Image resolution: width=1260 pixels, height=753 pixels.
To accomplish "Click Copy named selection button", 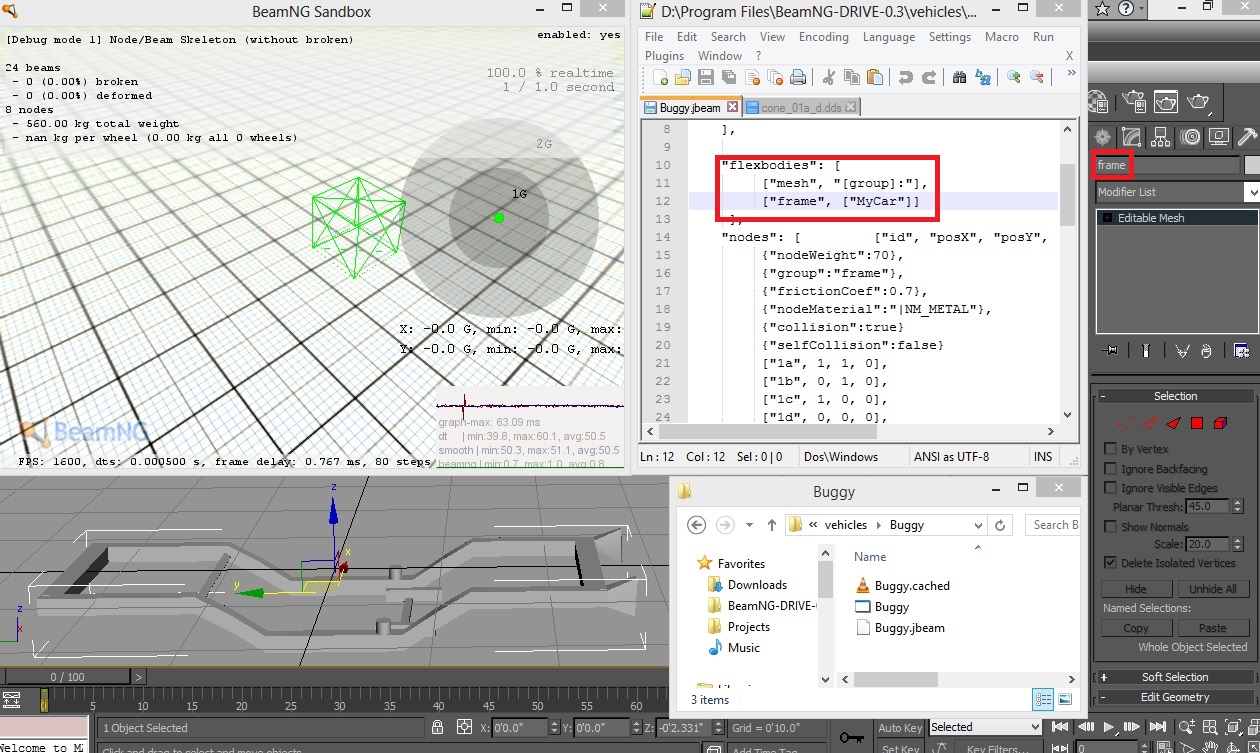I will (1136, 628).
